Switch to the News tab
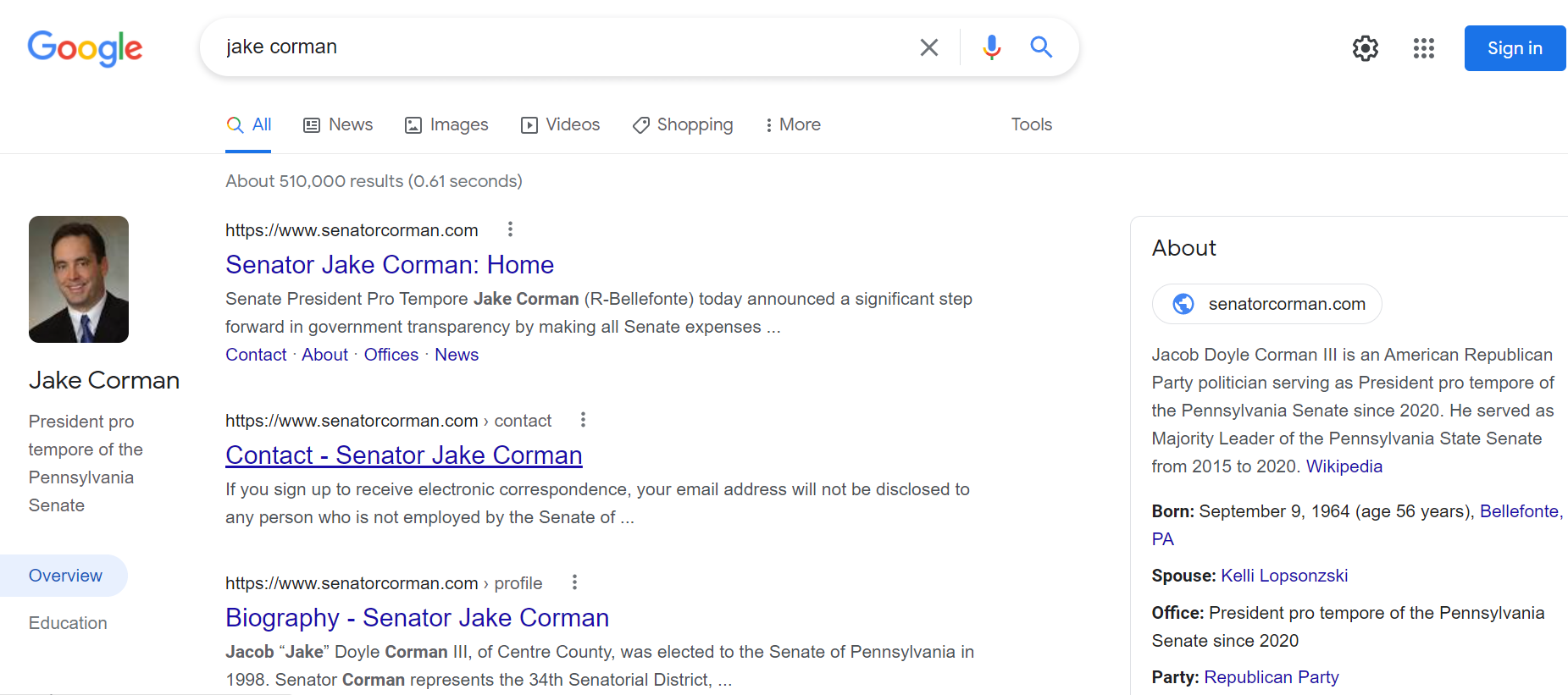This screenshot has height=695, width=1568. click(x=338, y=125)
